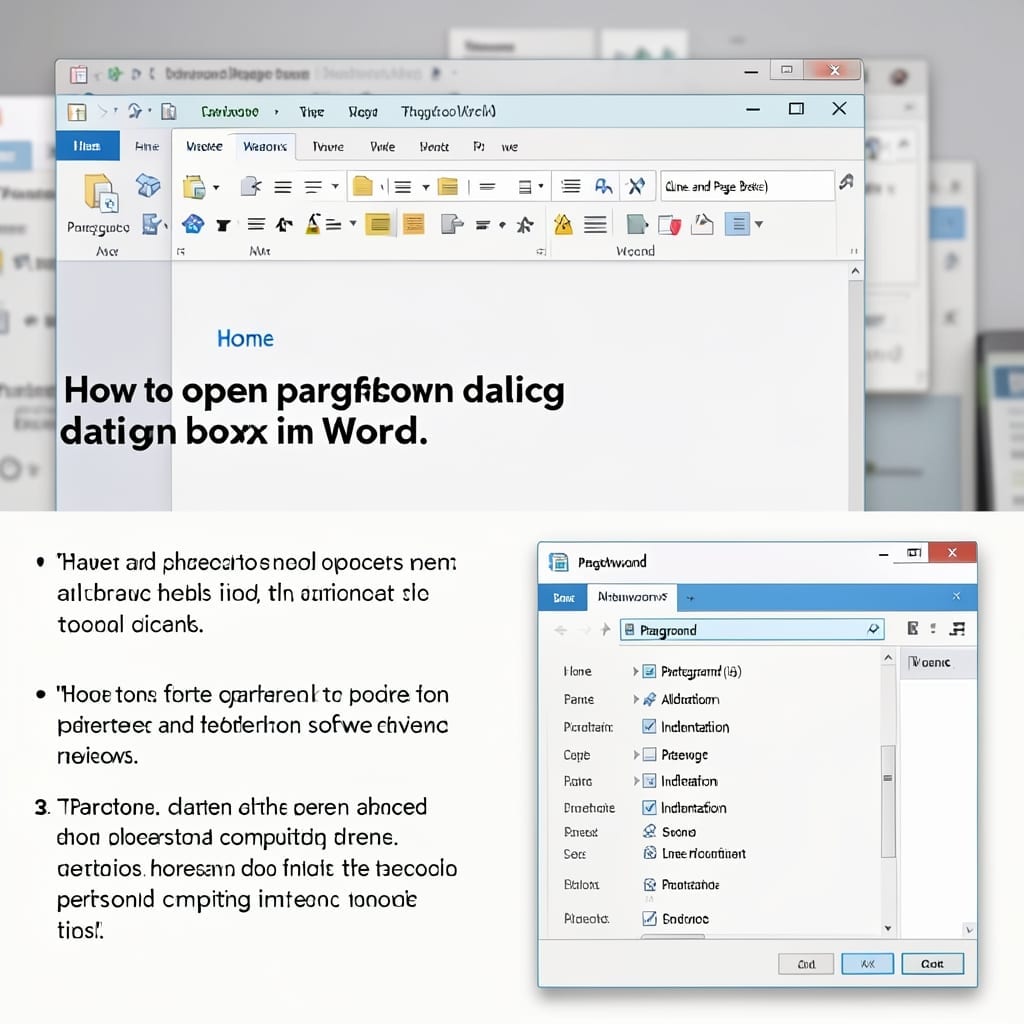Click the 'Qort' button in dialog
This screenshot has height=1024, width=1024.
point(932,964)
